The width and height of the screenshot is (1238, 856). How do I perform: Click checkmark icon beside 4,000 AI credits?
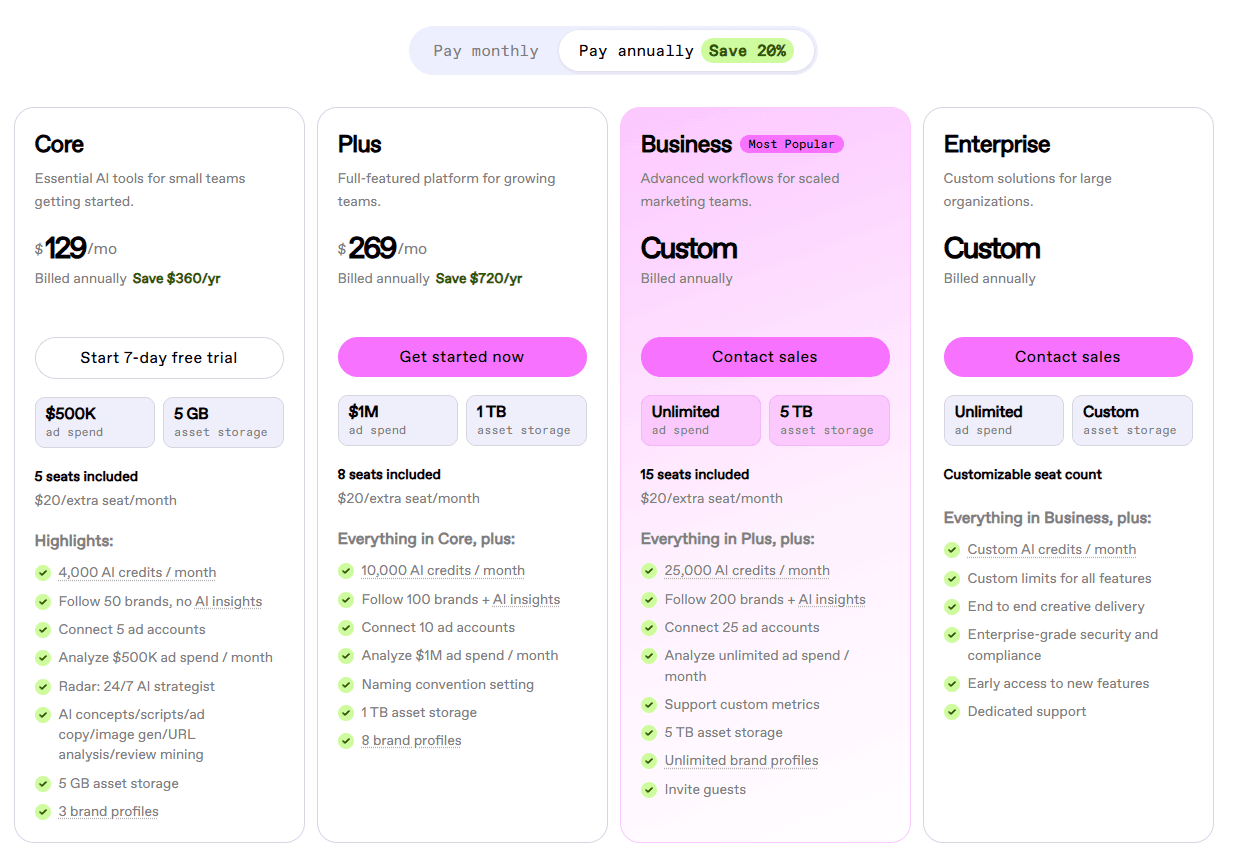point(43,573)
